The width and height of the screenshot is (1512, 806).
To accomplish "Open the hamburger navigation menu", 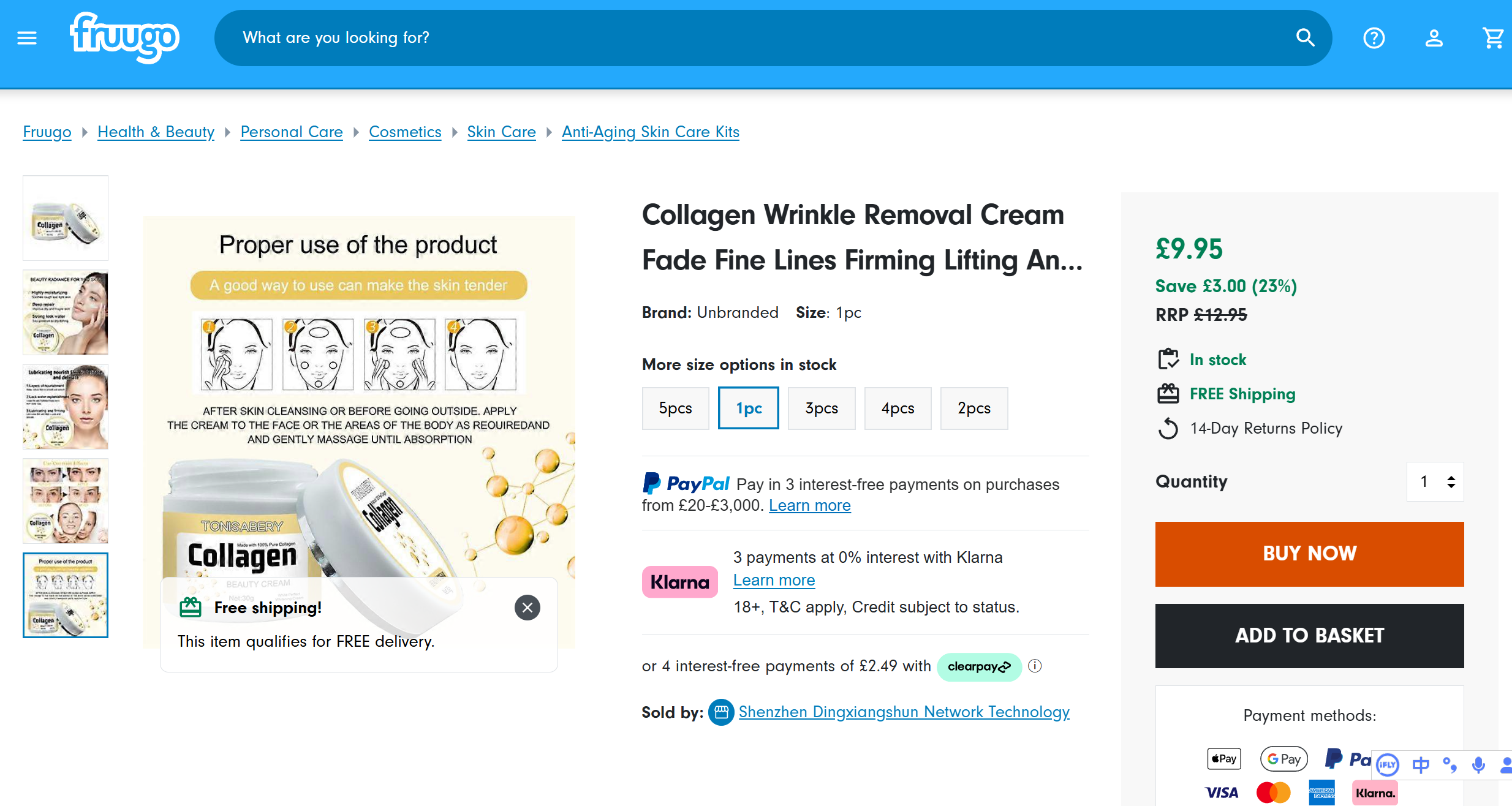I will 27,38.
